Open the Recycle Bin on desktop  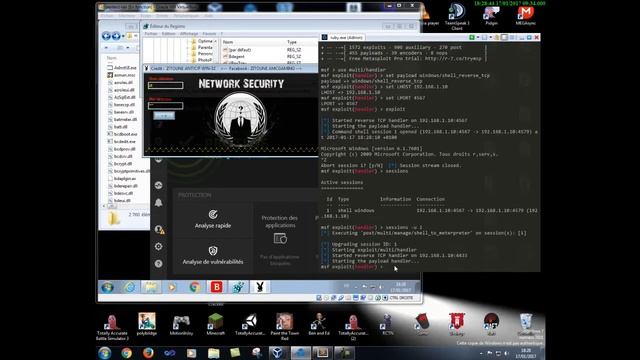pyautogui.click(x=526, y=325)
